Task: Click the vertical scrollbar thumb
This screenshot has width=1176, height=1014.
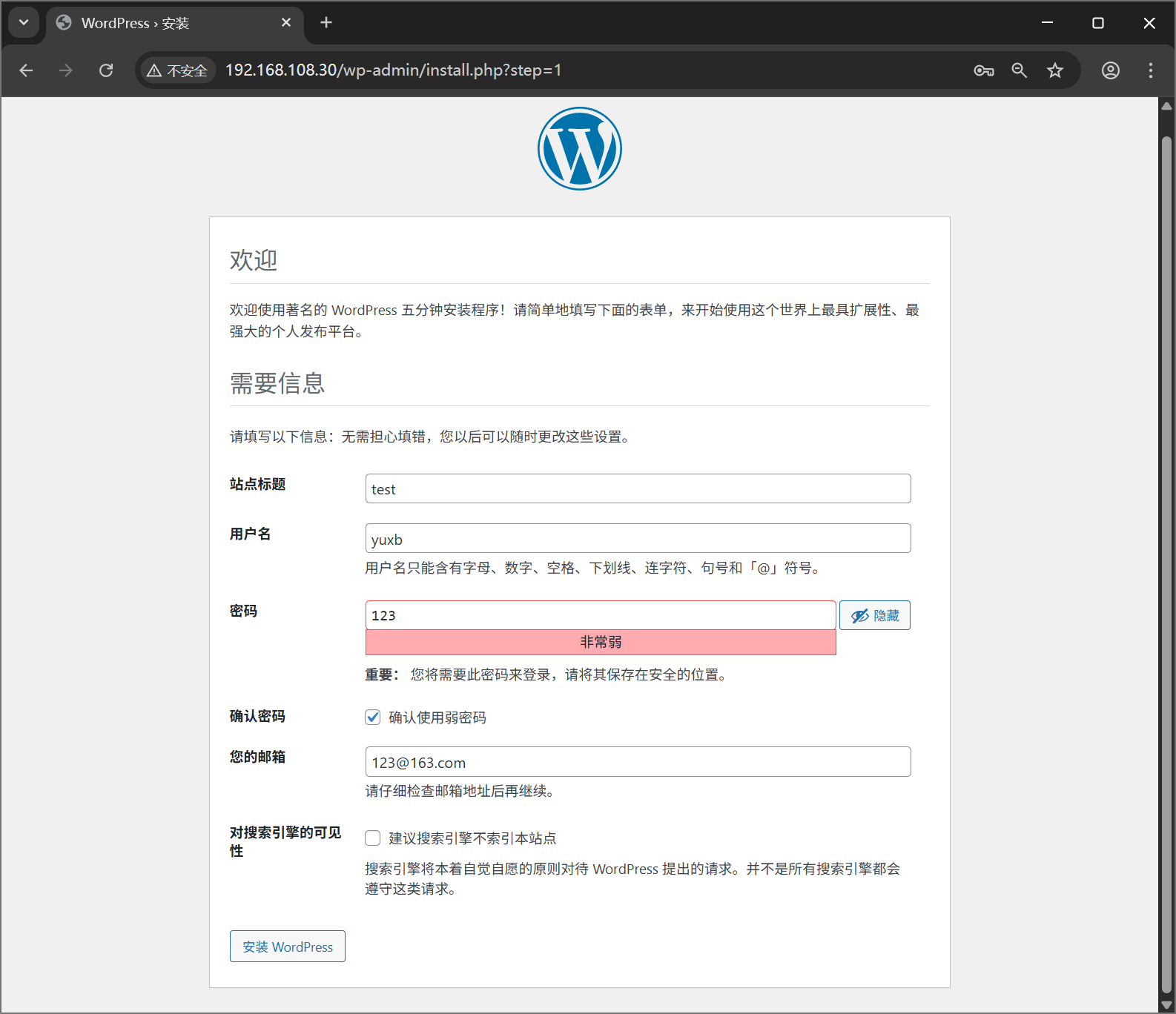Action: pyautogui.click(x=1166, y=563)
